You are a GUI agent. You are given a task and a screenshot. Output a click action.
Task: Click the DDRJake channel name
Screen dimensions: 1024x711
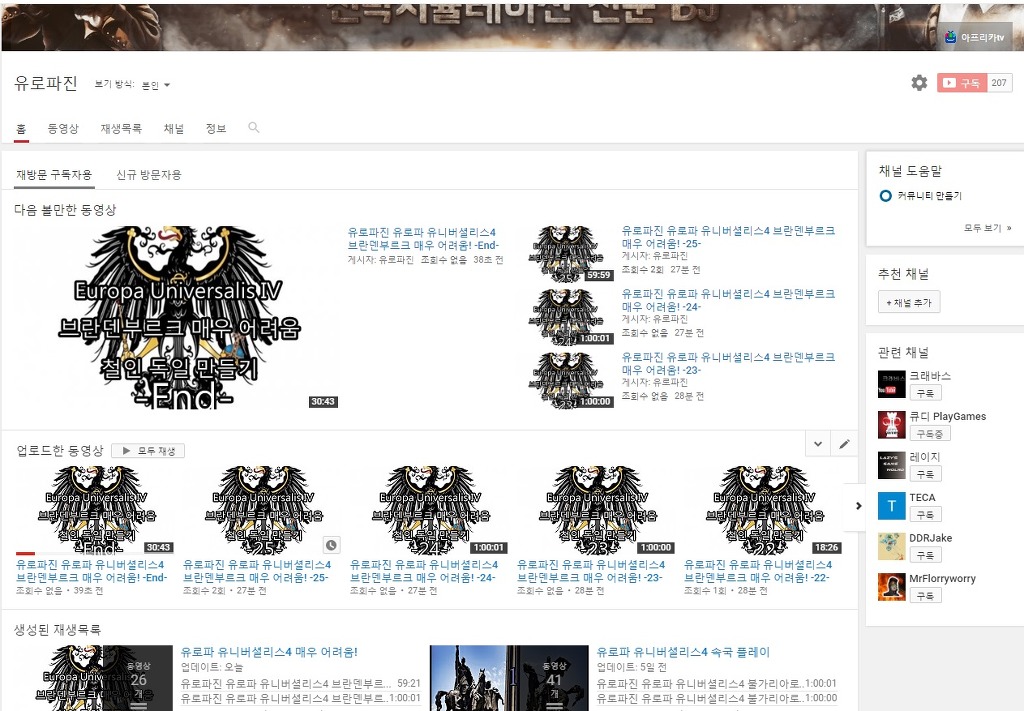pos(931,538)
